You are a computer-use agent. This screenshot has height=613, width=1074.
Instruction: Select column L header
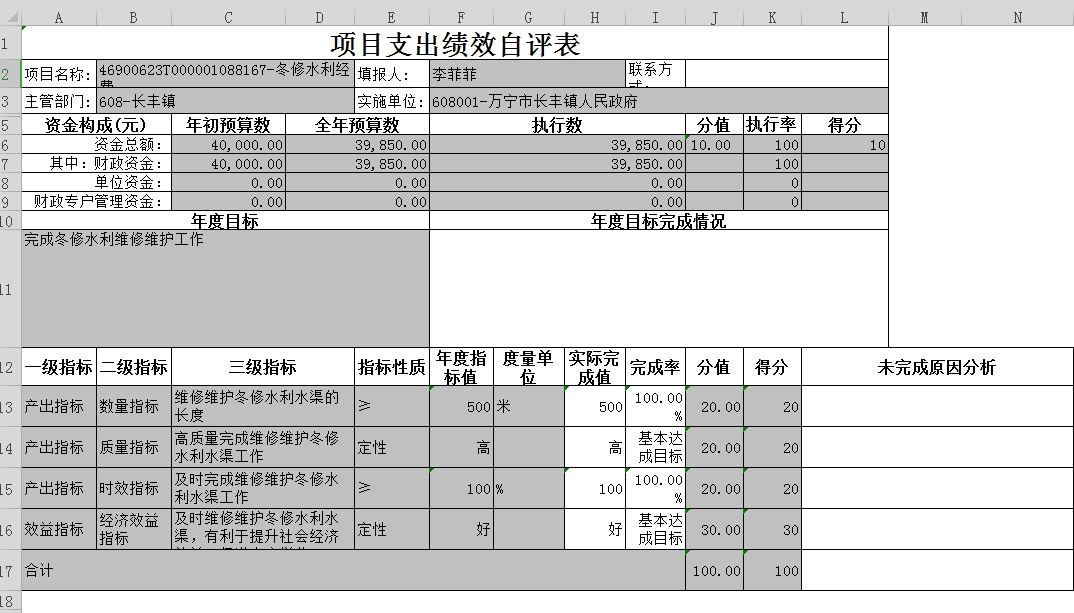point(844,17)
